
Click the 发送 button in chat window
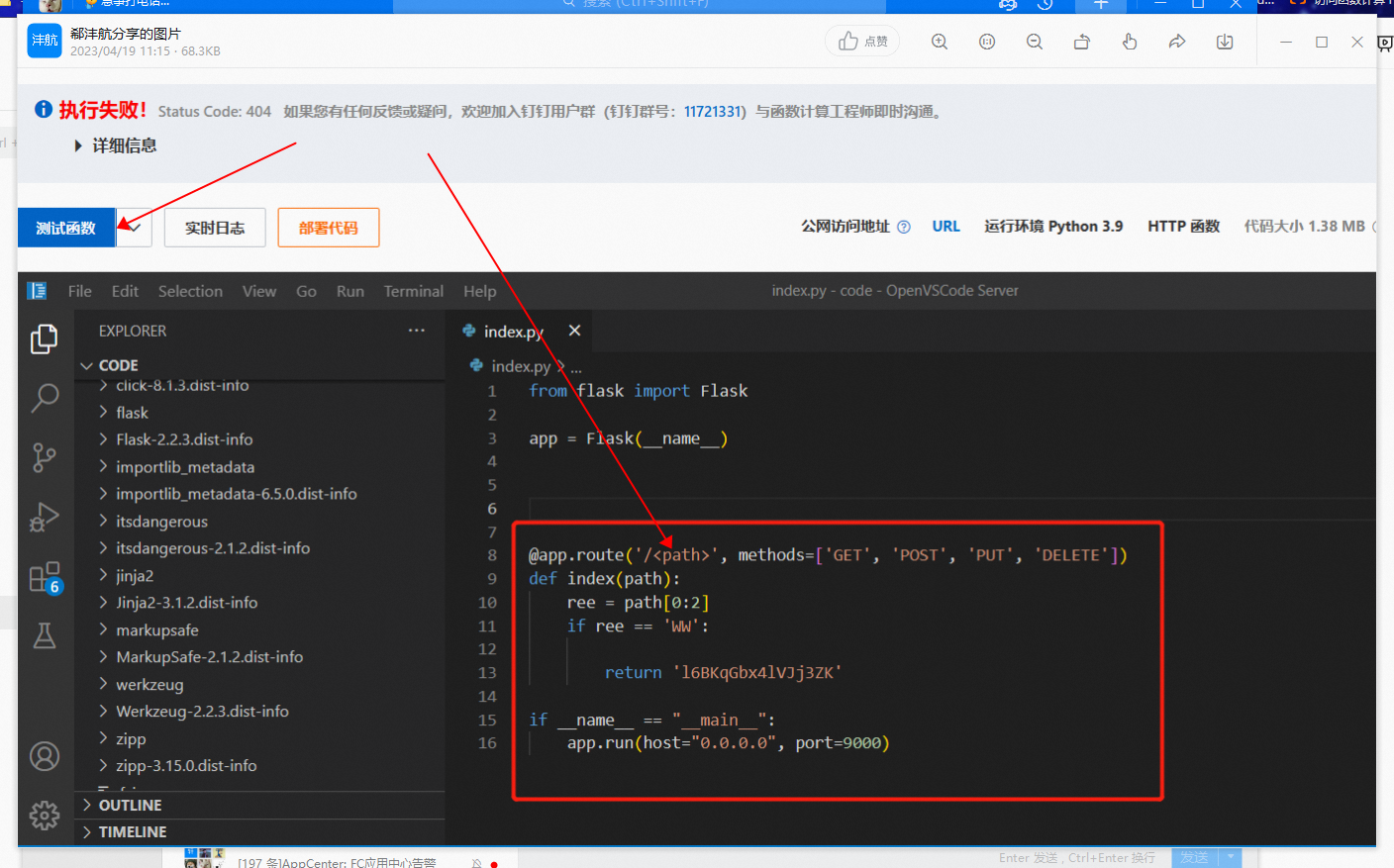pyautogui.click(x=1195, y=857)
